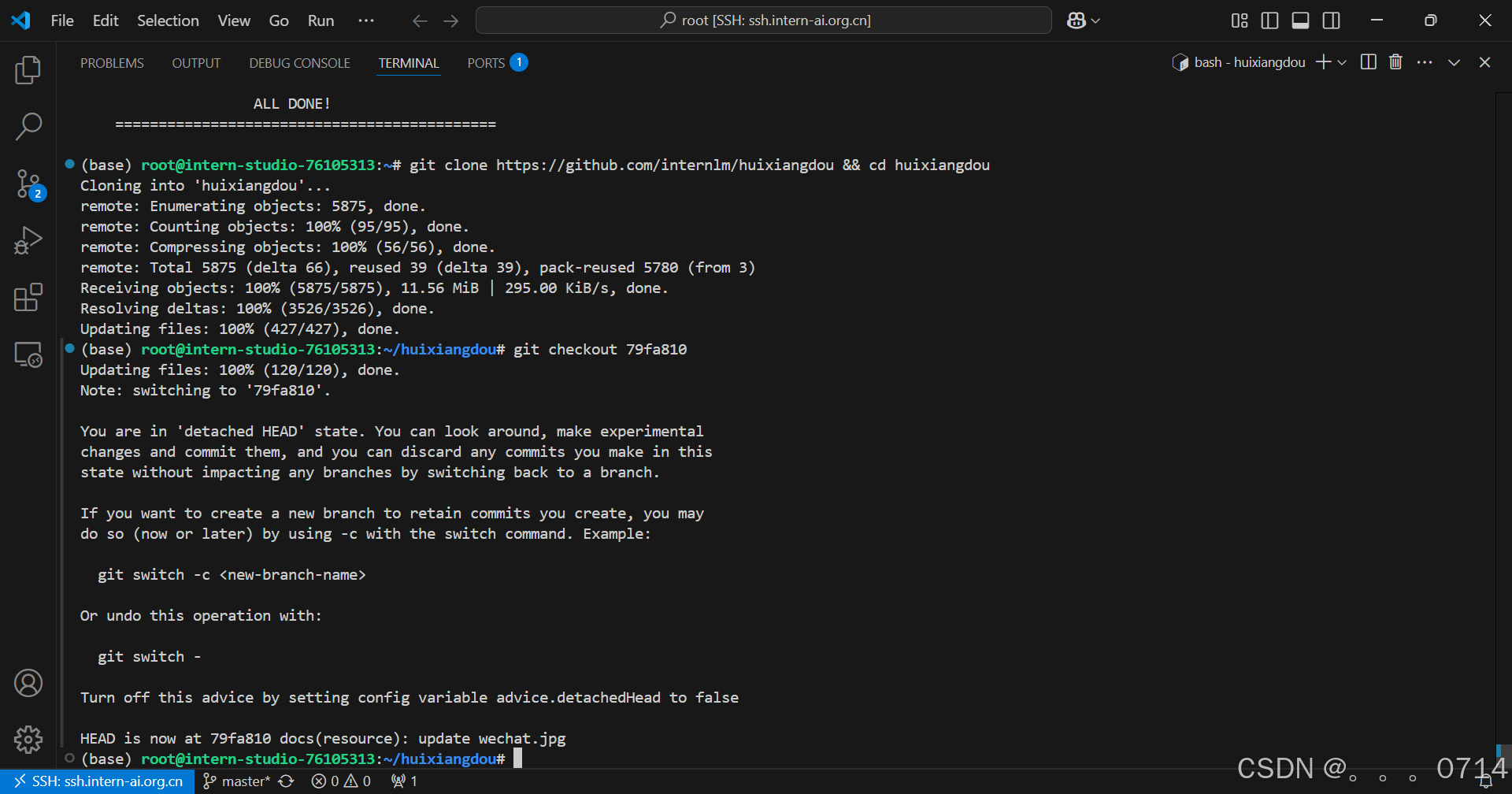
Task: Open the SSH remote indicator in status bar
Action: [98, 781]
